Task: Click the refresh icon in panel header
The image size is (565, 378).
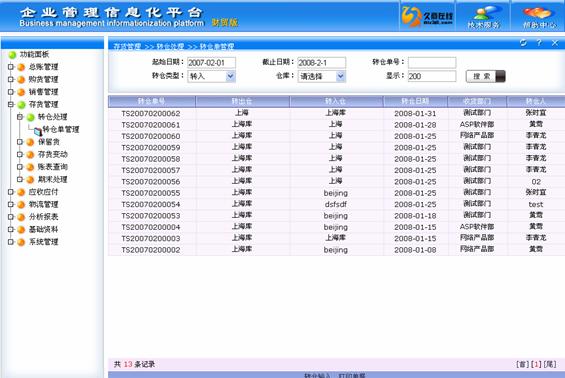Action: pyautogui.click(x=523, y=43)
